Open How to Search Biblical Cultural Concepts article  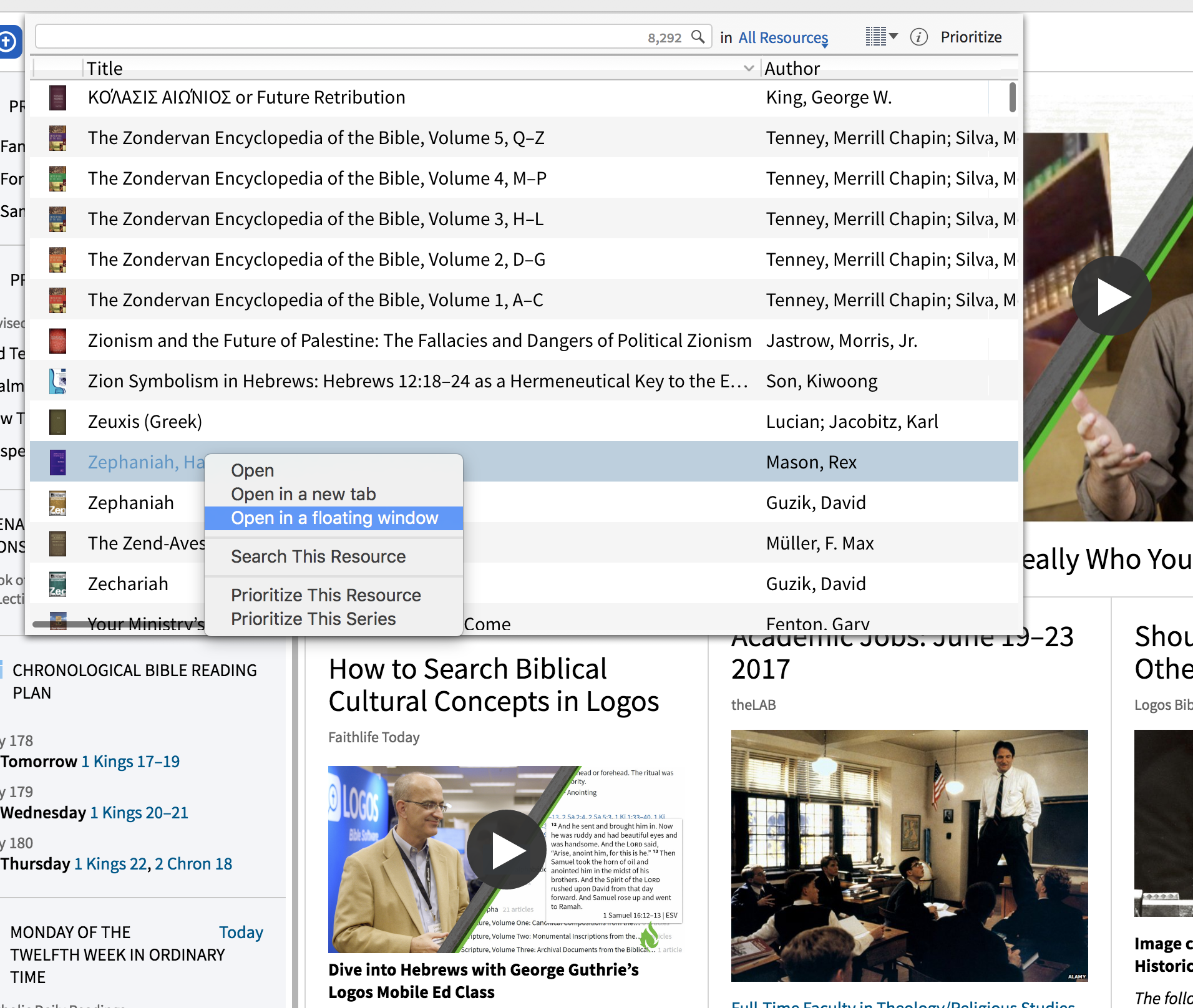coord(494,685)
